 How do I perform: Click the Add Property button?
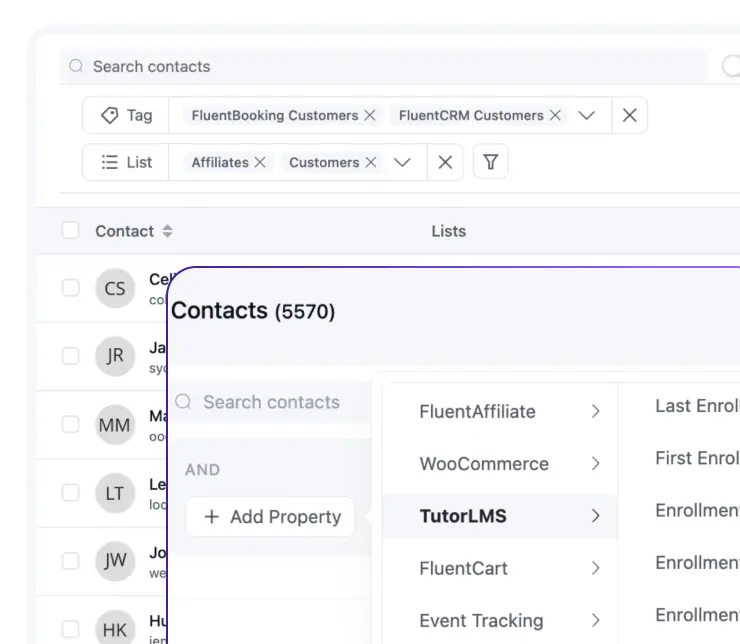pyautogui.click(x=270, y=517)
